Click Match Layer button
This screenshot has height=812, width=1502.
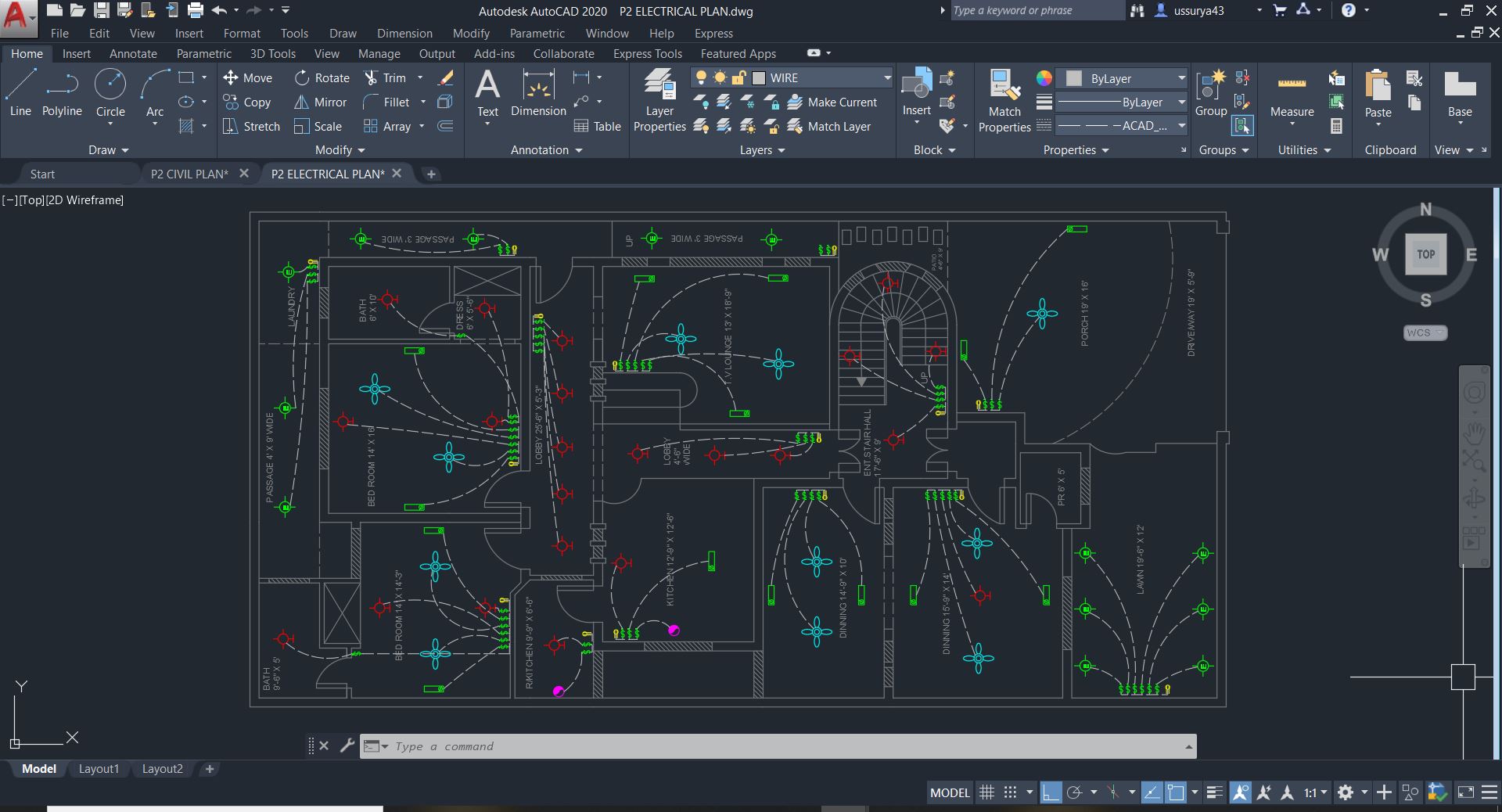pyautogui.click(x=829, y=126)
